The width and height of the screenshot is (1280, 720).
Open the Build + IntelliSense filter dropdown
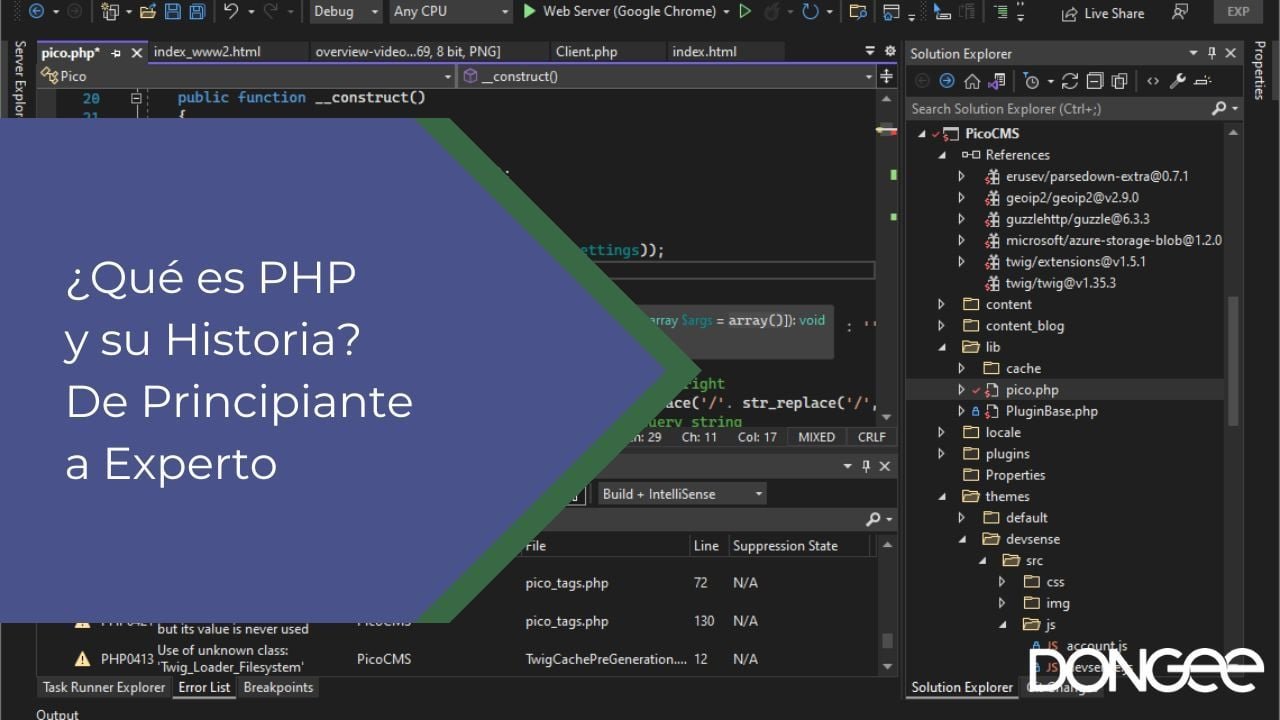click(682, 494)
